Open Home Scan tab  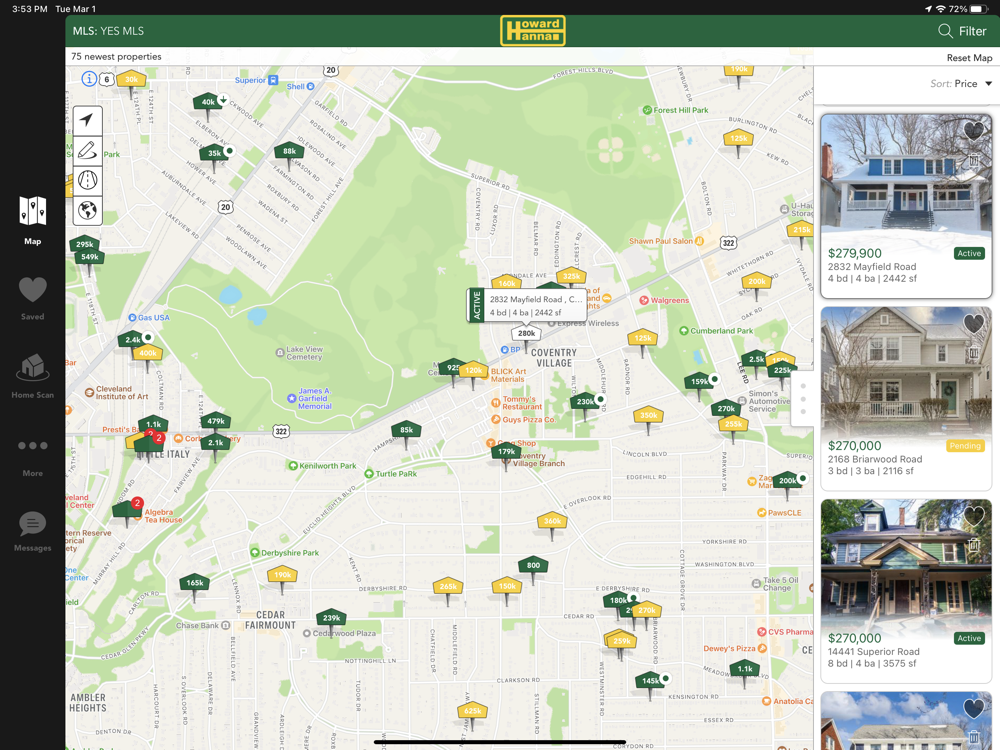click(x=33, y=376)
